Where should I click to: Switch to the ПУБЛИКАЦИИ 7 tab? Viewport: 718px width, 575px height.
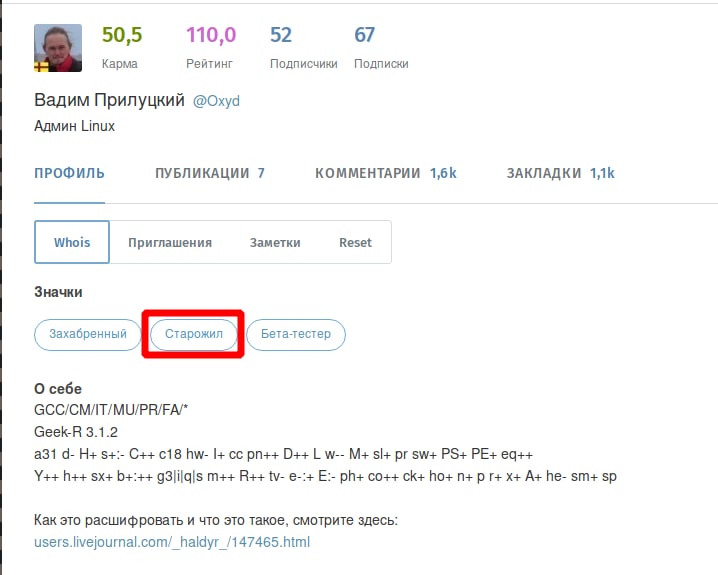click(210, 173)
